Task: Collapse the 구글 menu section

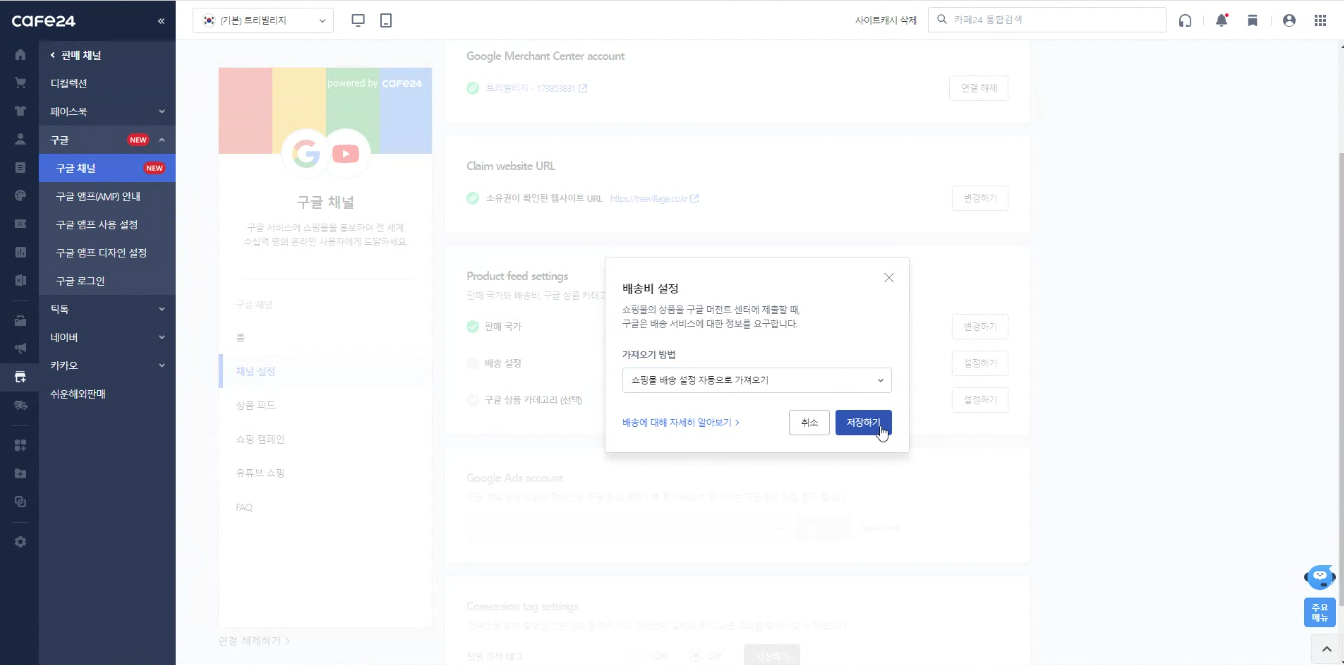Action: point(107,140)
